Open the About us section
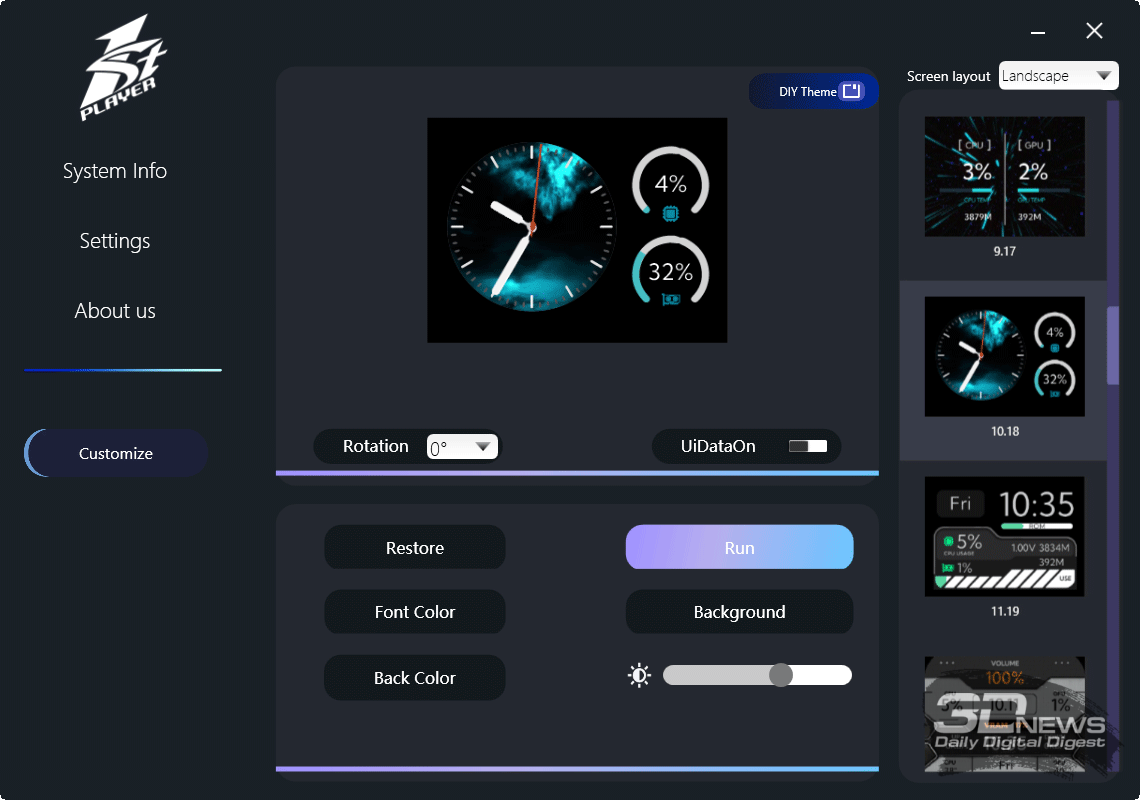 (115, 311)
